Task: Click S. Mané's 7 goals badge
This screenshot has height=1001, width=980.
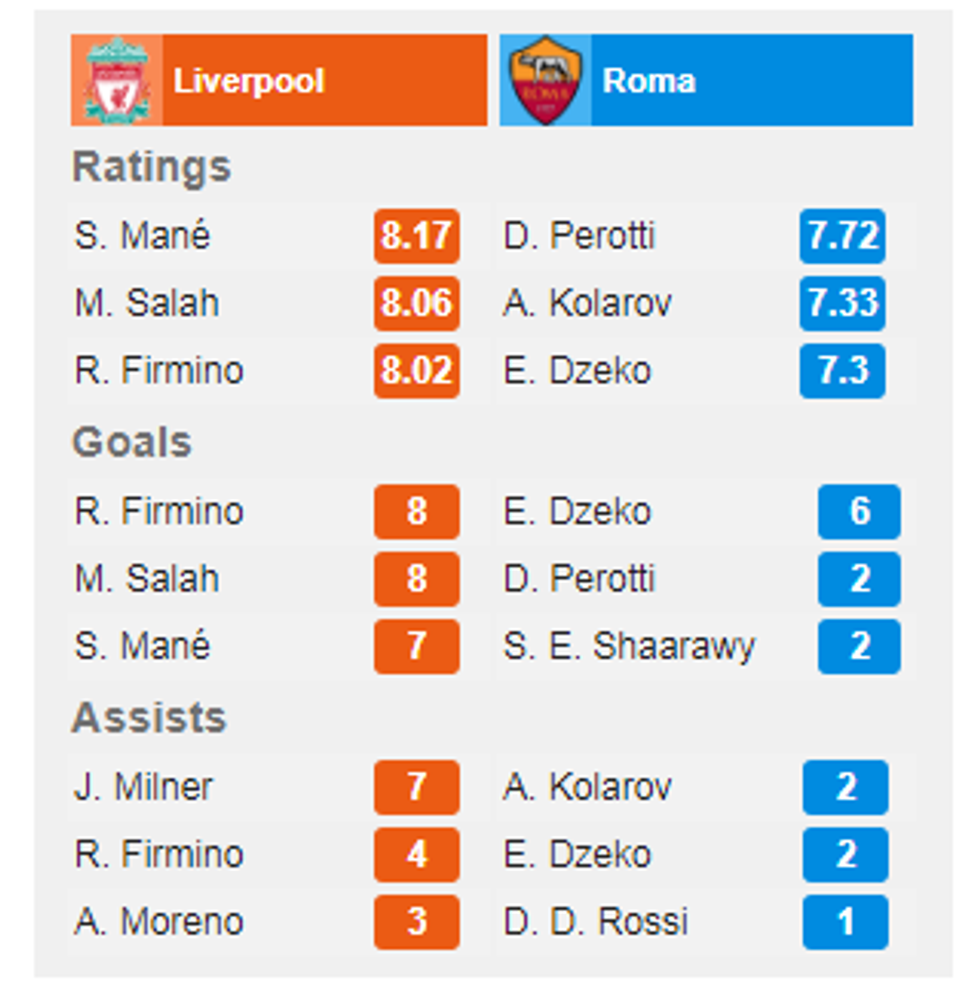Action: pyautogui.click(x=417, y=646)
